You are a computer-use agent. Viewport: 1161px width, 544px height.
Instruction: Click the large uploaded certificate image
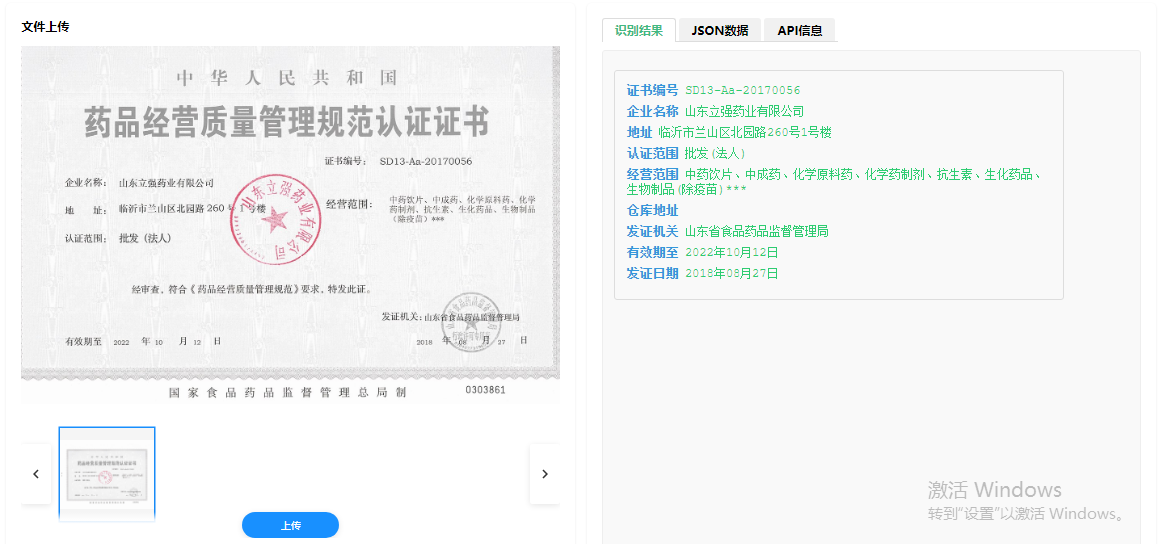click(290, 225)
